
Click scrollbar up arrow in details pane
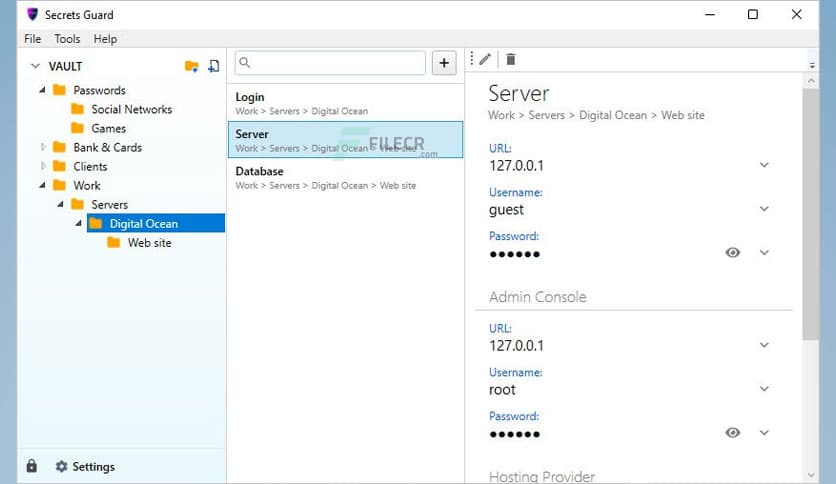tap(811, 81)
